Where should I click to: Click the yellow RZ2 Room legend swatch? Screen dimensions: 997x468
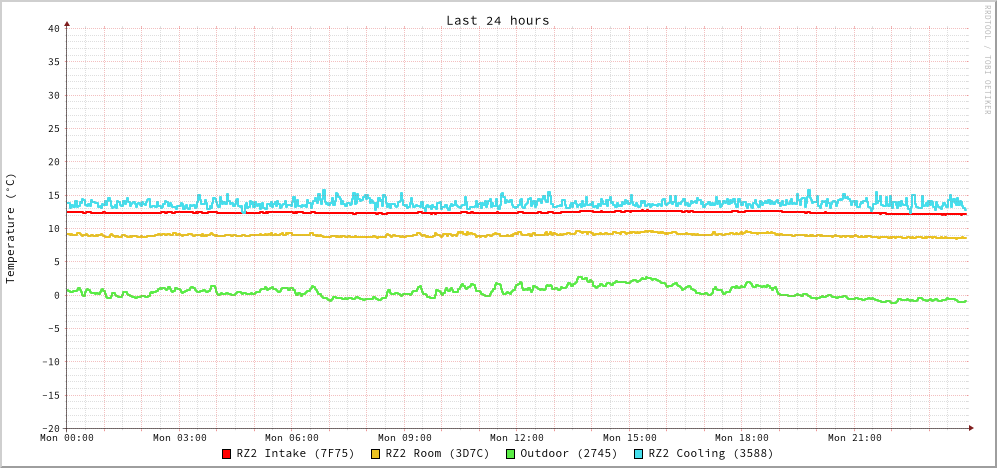(x=376, y=454)
